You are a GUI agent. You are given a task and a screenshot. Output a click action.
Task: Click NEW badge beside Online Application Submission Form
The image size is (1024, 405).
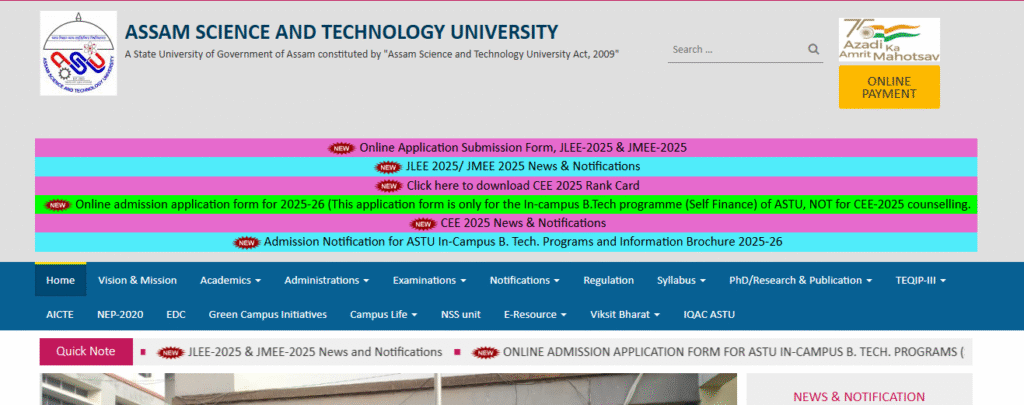pos(342,148)
